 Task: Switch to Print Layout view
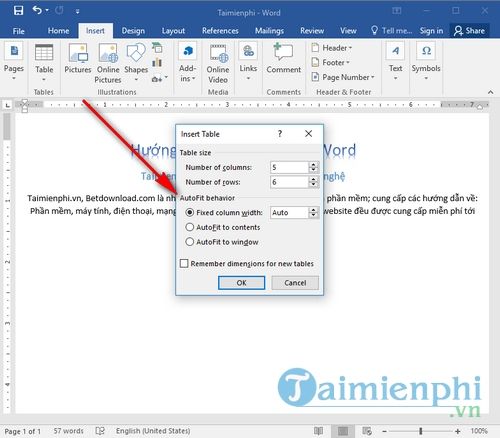tap(343, 431)
